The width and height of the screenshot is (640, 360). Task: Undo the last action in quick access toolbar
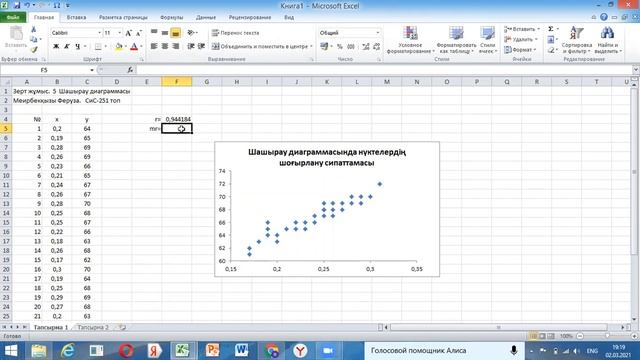[27, 6]
